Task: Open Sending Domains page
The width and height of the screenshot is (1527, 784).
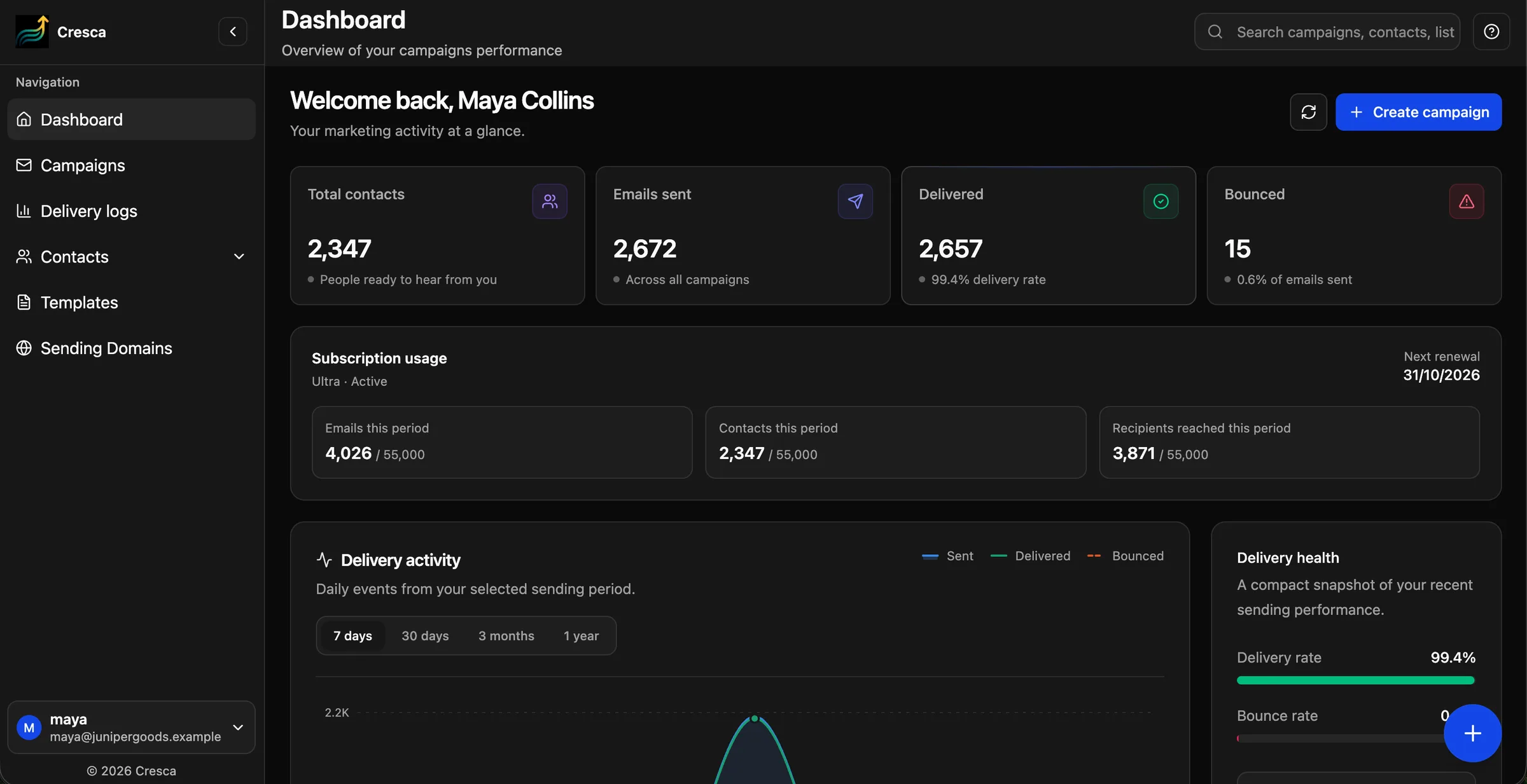Action: (131, 348)
